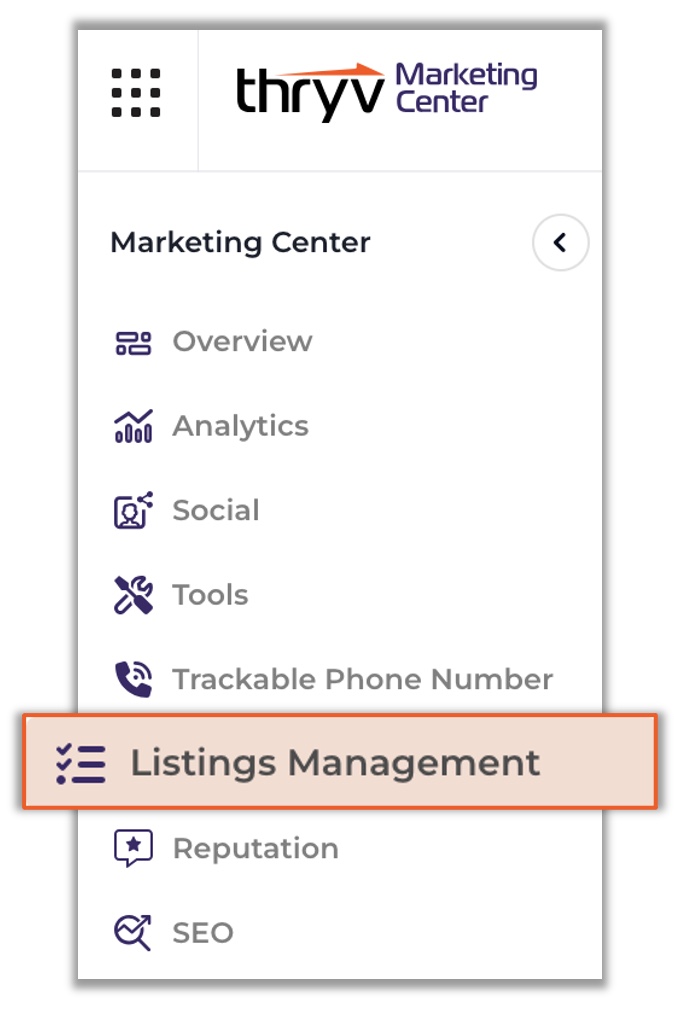
Task: Click the Tools wrench icon
Action: 133,596
